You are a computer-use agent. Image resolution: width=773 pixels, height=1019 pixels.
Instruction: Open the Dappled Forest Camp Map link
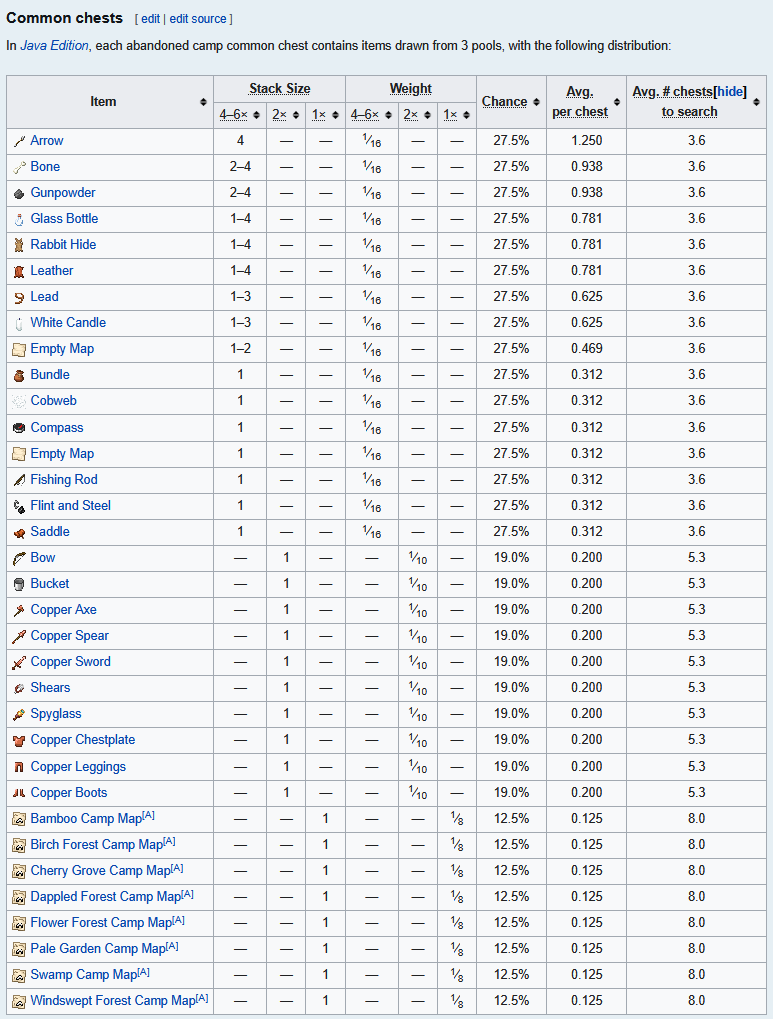click(x=105, y=897)
